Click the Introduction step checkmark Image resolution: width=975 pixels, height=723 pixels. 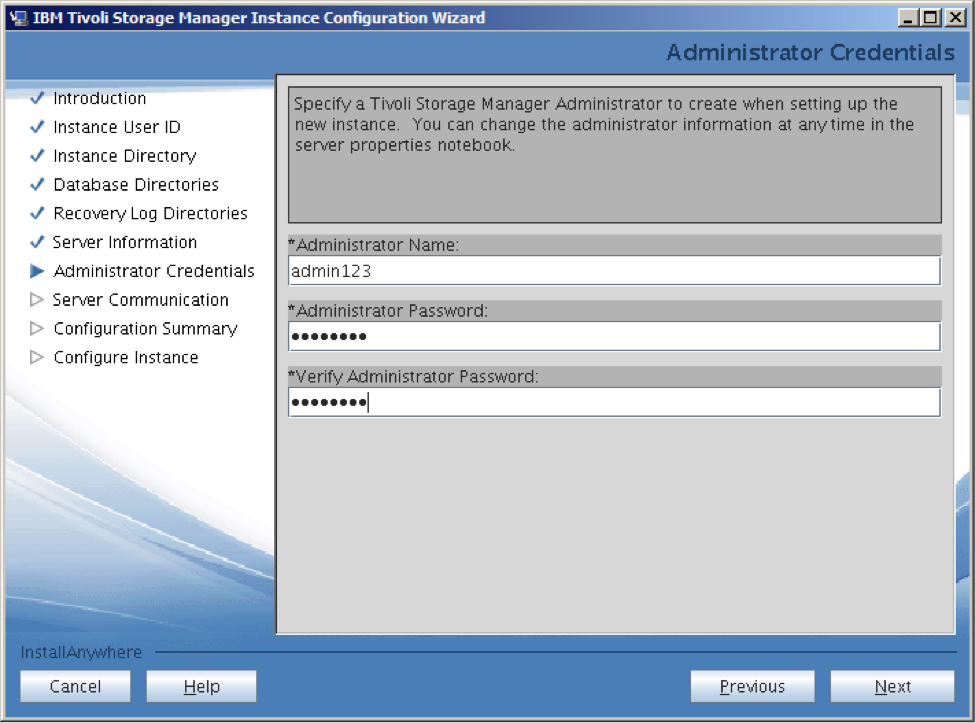[37, 98]
